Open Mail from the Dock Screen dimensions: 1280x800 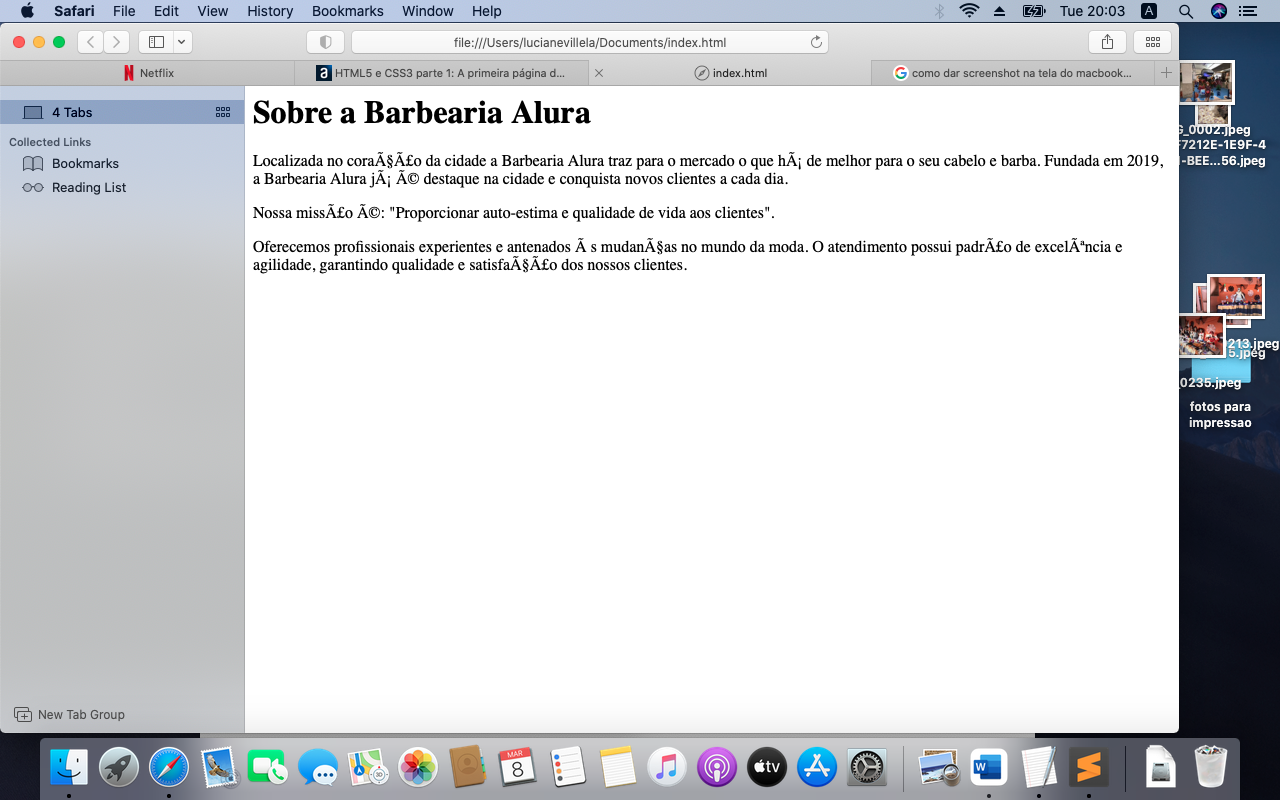(x=219, y=768)
